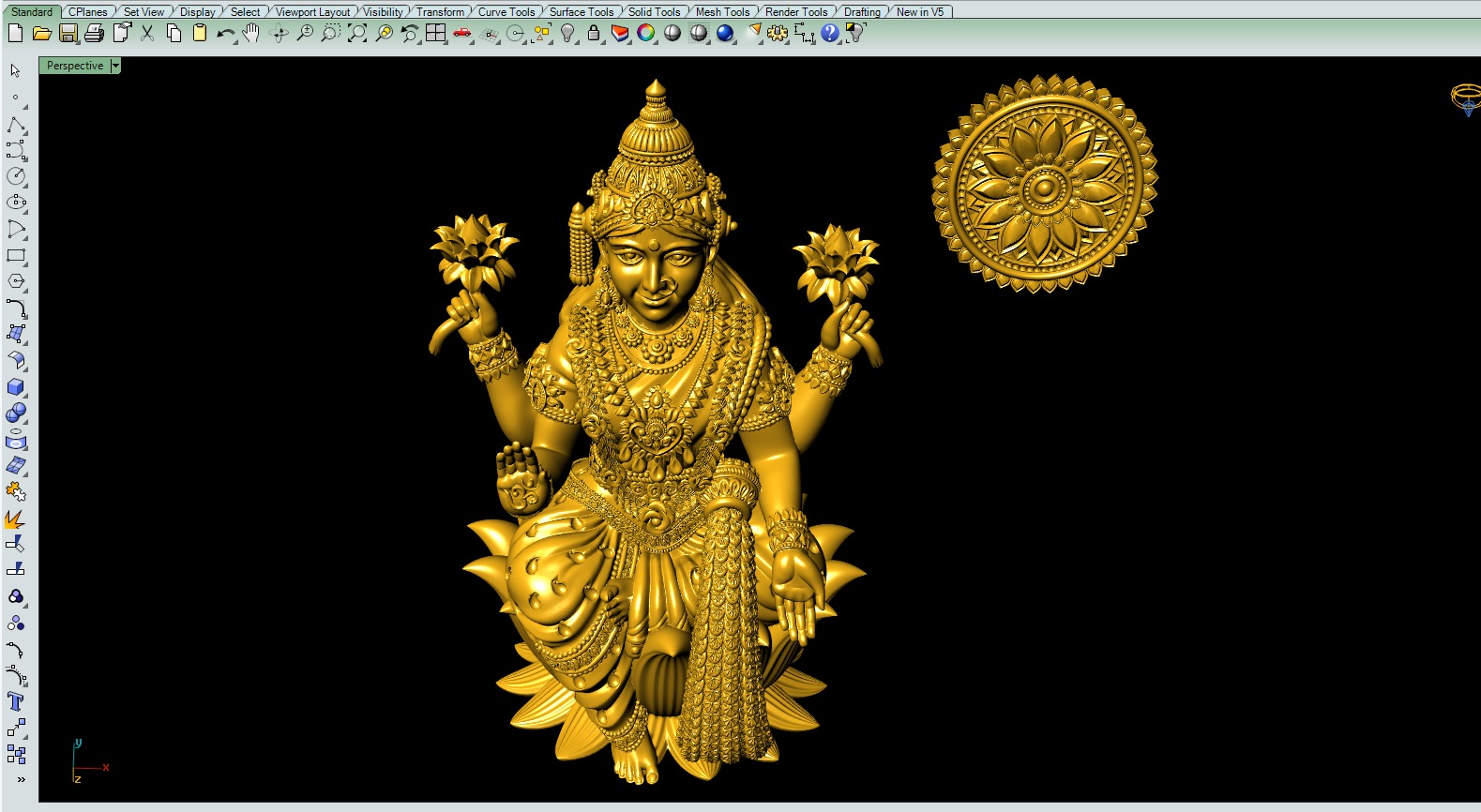Click the Undo View Change icon

(x=410, y=34)
